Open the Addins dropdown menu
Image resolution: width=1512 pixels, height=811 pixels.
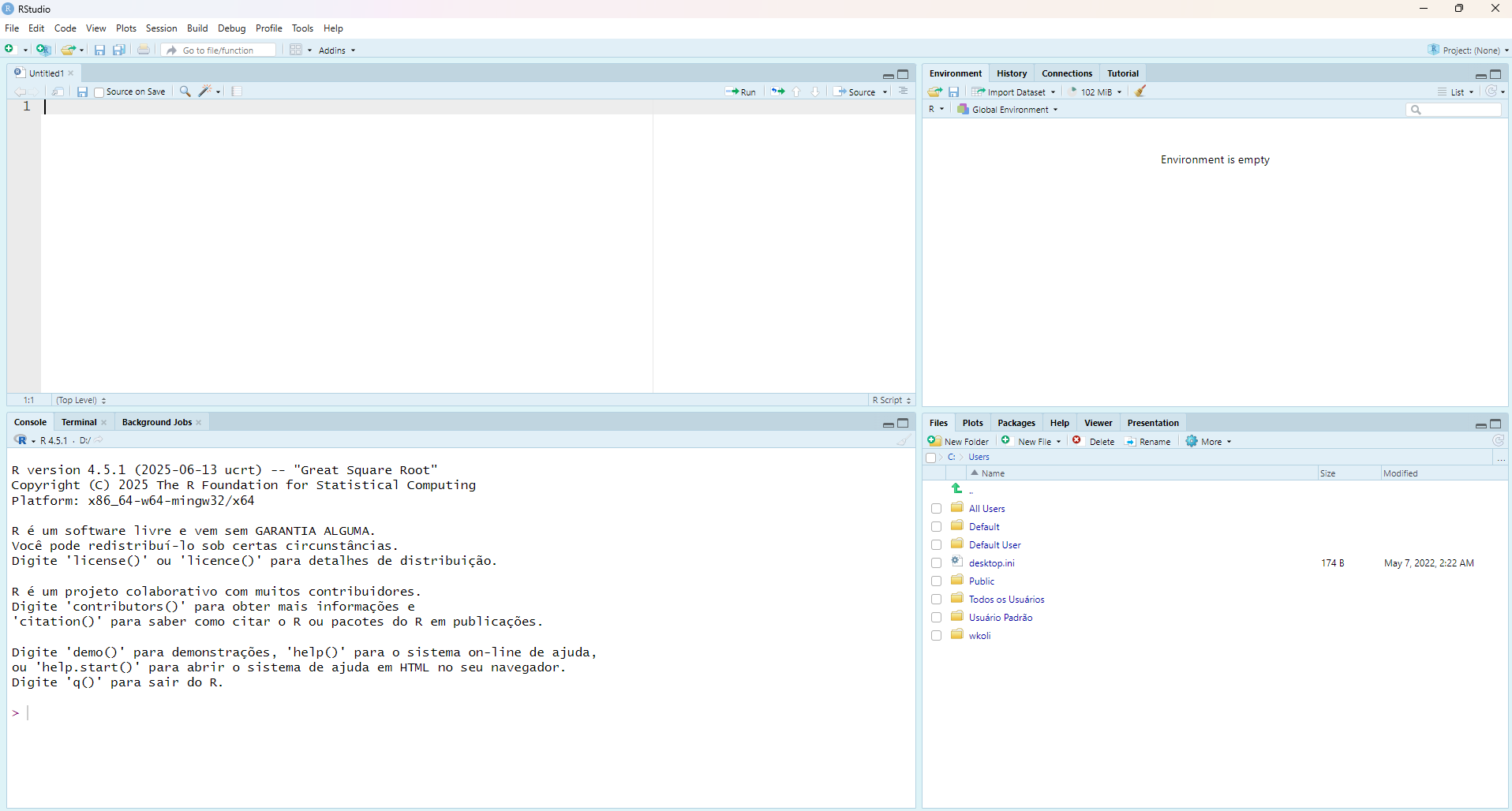tap(337, 50)
